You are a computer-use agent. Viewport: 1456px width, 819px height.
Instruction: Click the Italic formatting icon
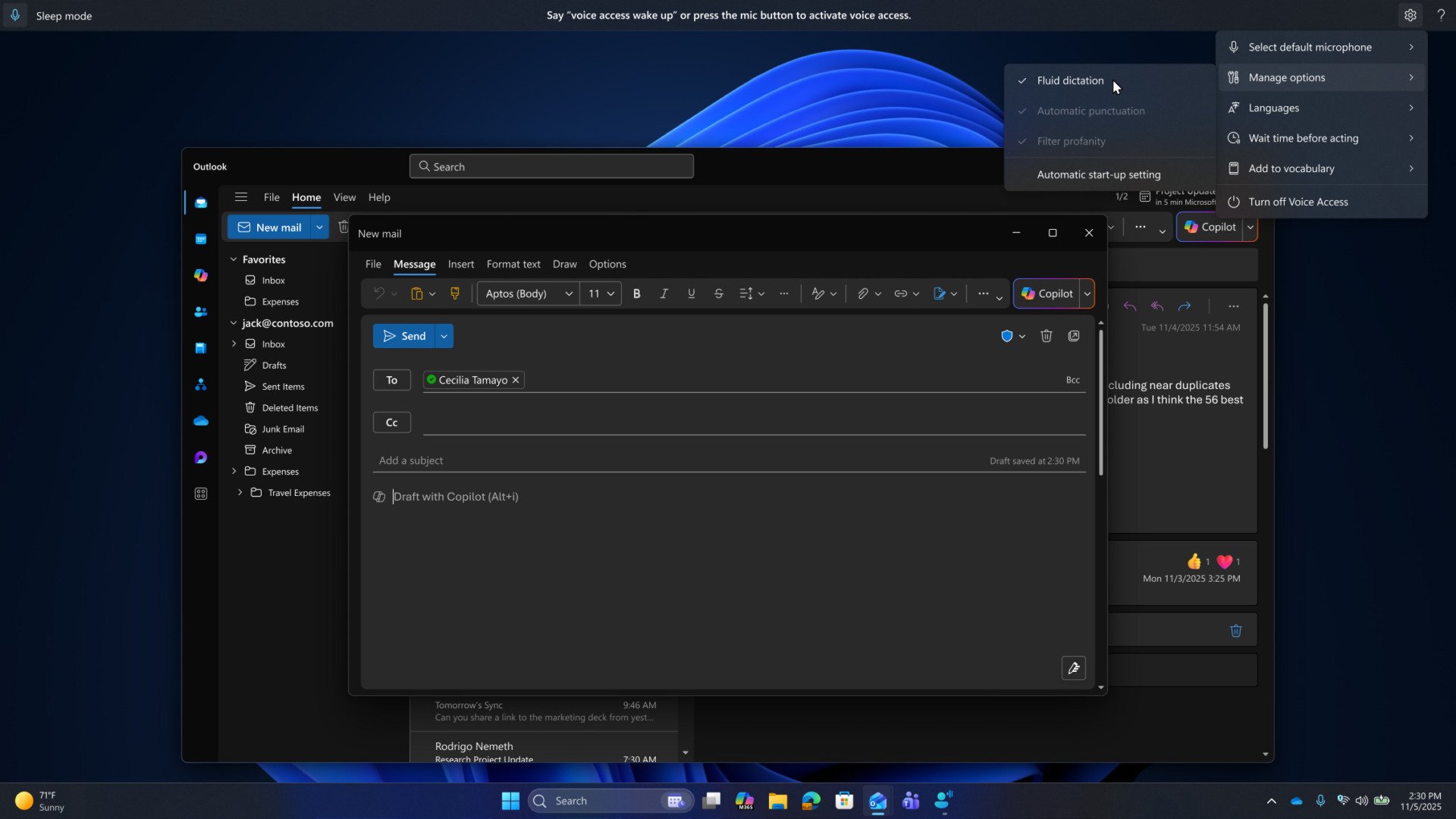[x=664, y=293]
